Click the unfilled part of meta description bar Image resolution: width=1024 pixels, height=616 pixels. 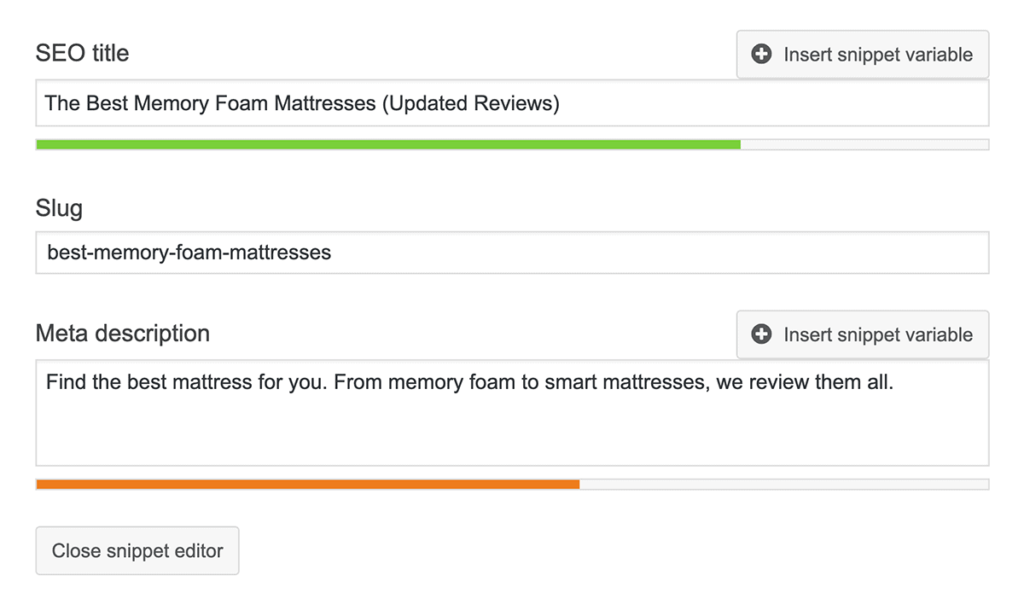pos(783,485)
